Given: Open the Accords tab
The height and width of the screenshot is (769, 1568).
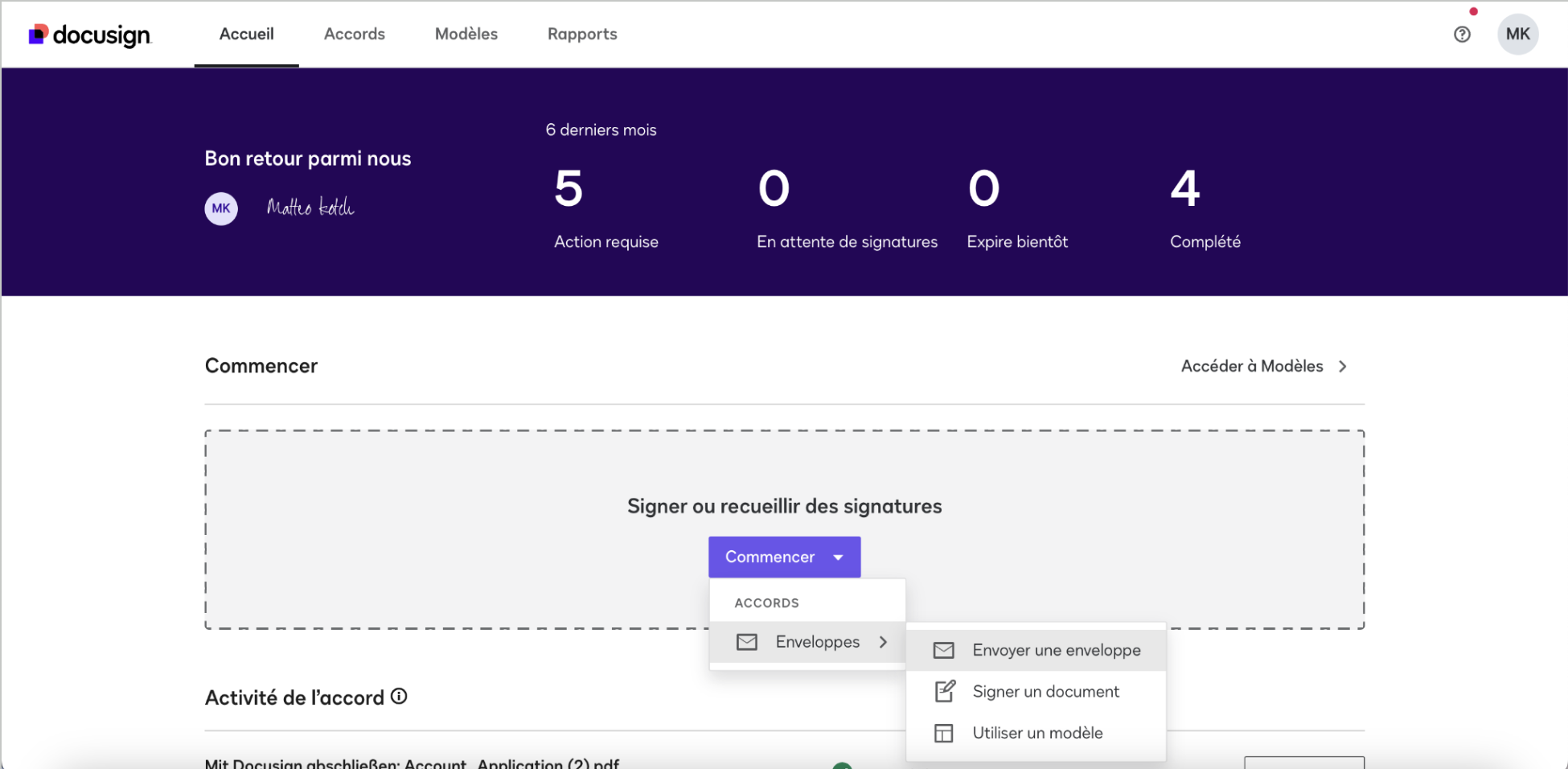Looking at the screenshot, I should (x=355, y=34).
